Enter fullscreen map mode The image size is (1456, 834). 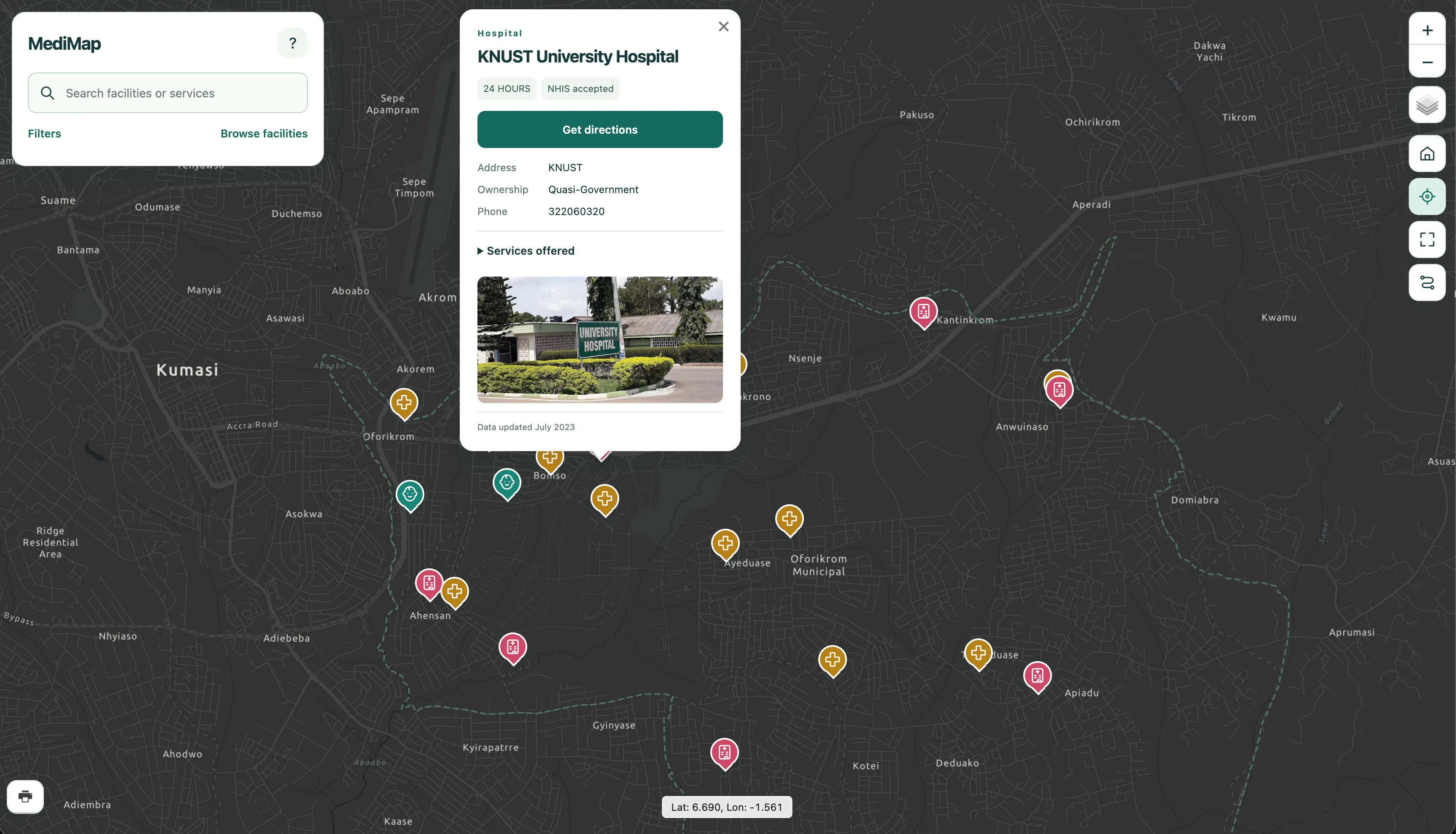pyautogui.click(x=1427, y=239)
